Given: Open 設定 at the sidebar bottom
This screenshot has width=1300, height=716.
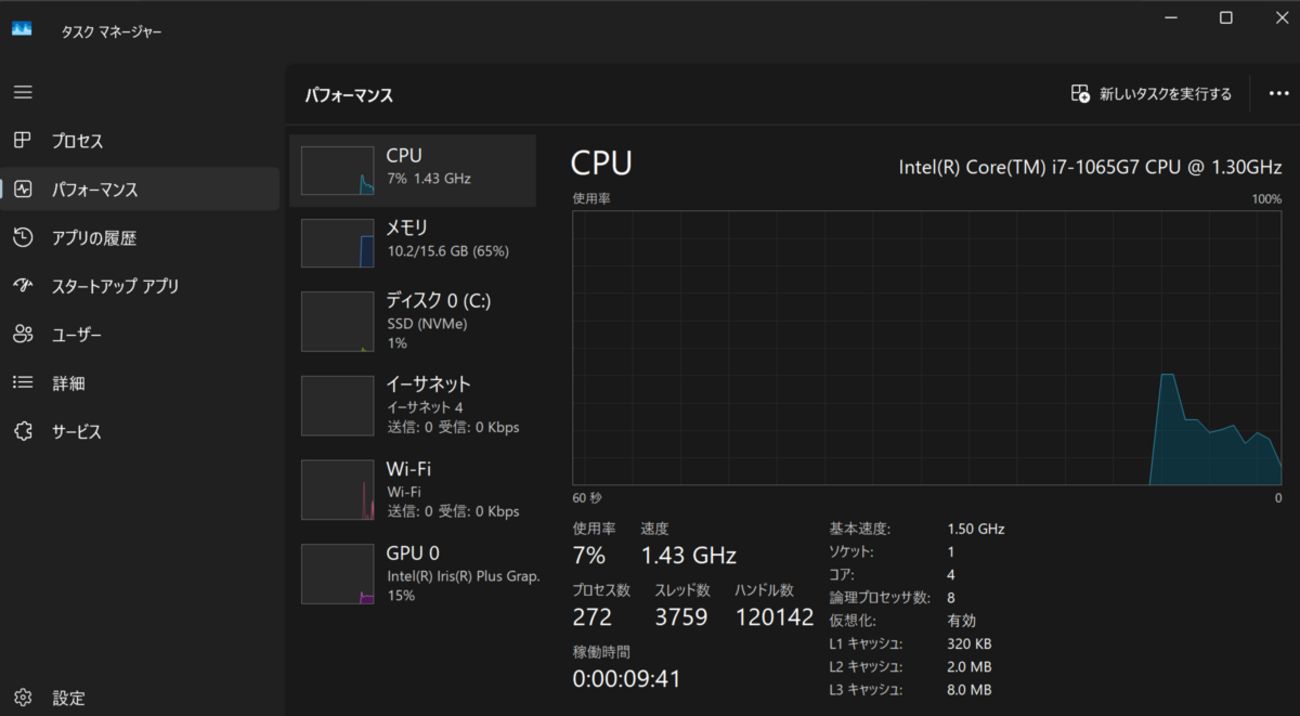Looking at the screenshot, I should (x=140, y=698).
